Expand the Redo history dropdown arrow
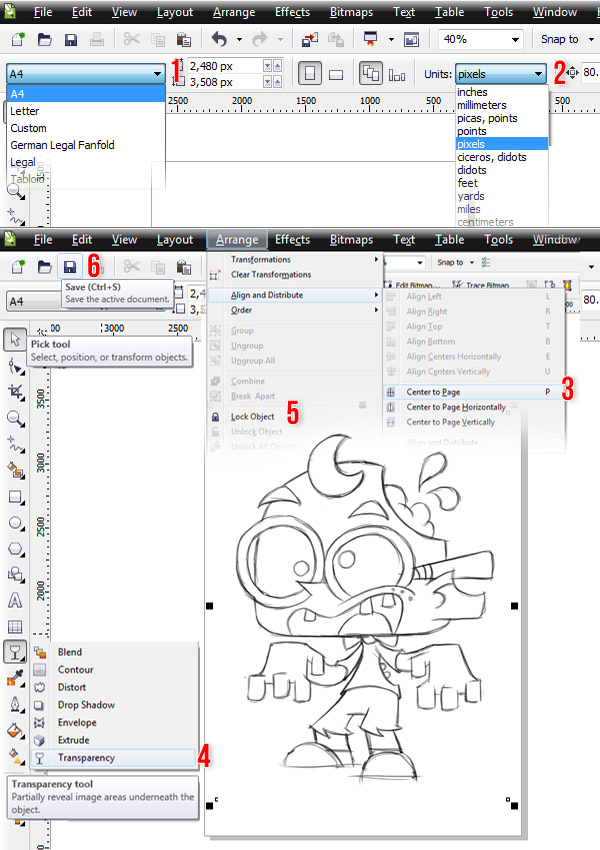This screenshot has width=600, height=850. pyautogui.click(x=280, y=40)
